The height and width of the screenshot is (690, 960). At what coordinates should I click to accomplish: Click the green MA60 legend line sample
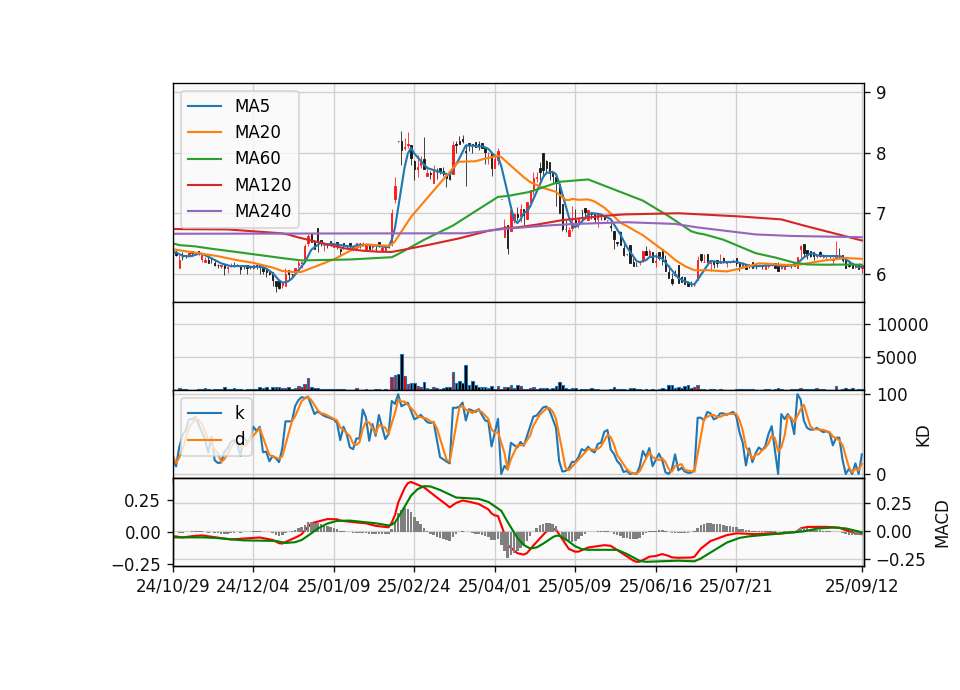[204, 159]
